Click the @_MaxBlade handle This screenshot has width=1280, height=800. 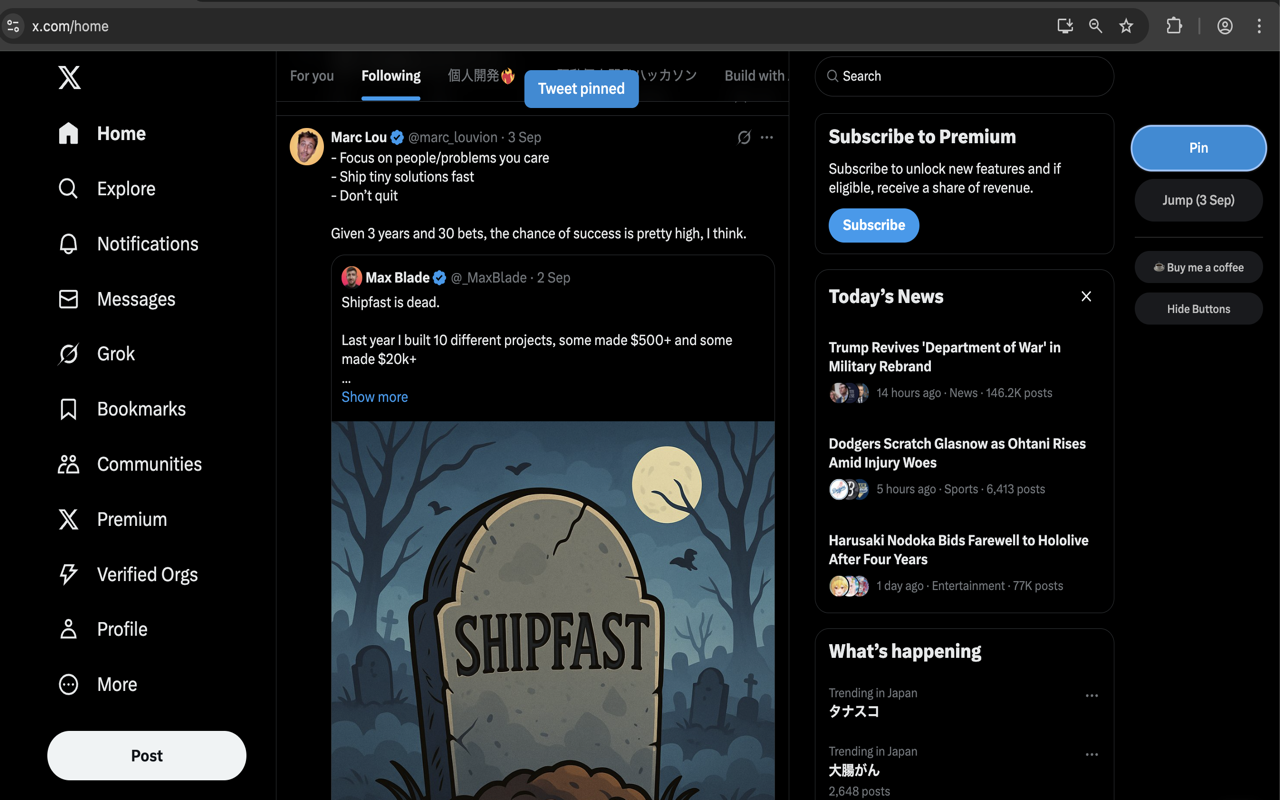[x=489, y=277]
